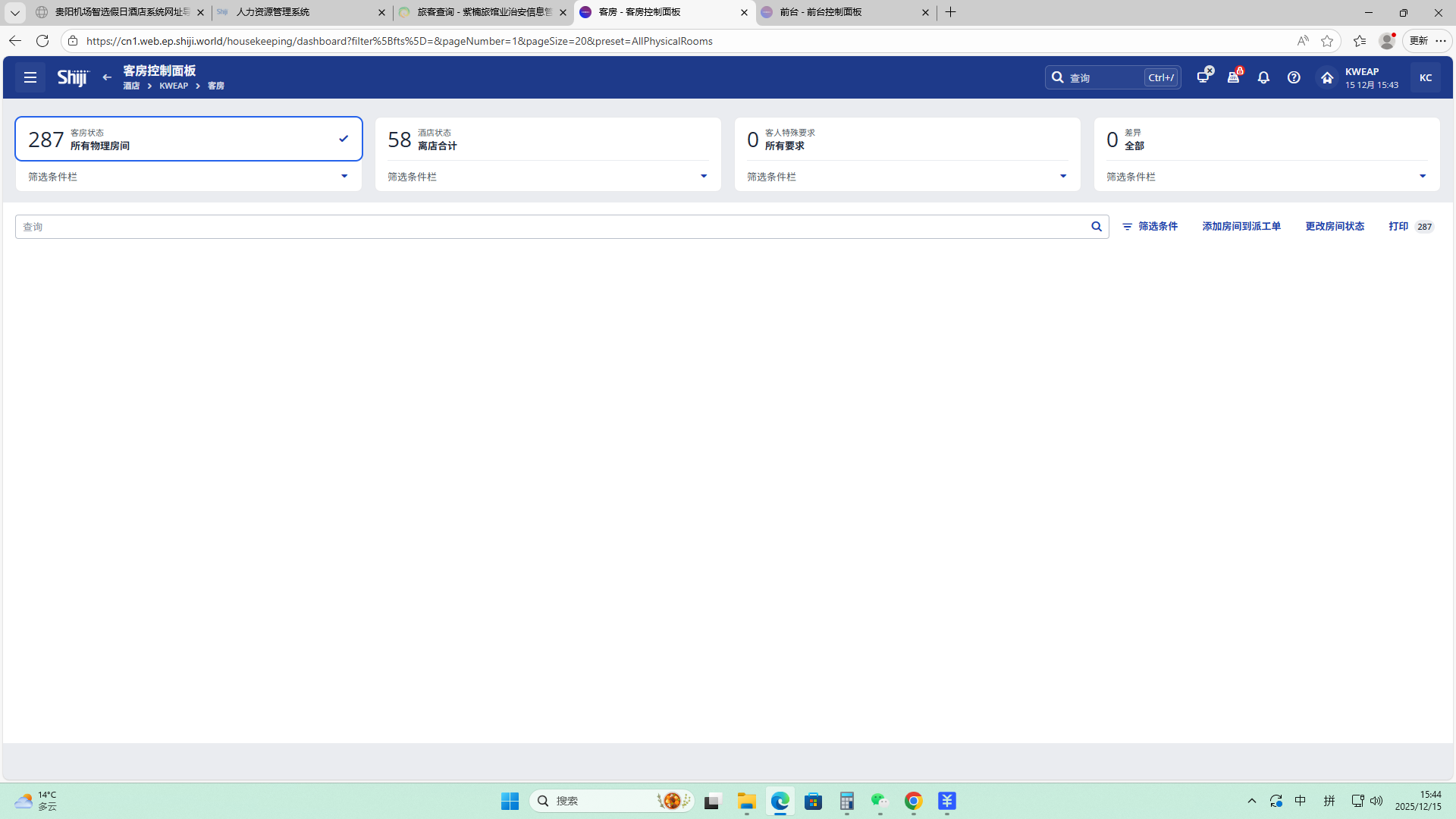Click the alerts icon with red badge

click(1234, 77)
